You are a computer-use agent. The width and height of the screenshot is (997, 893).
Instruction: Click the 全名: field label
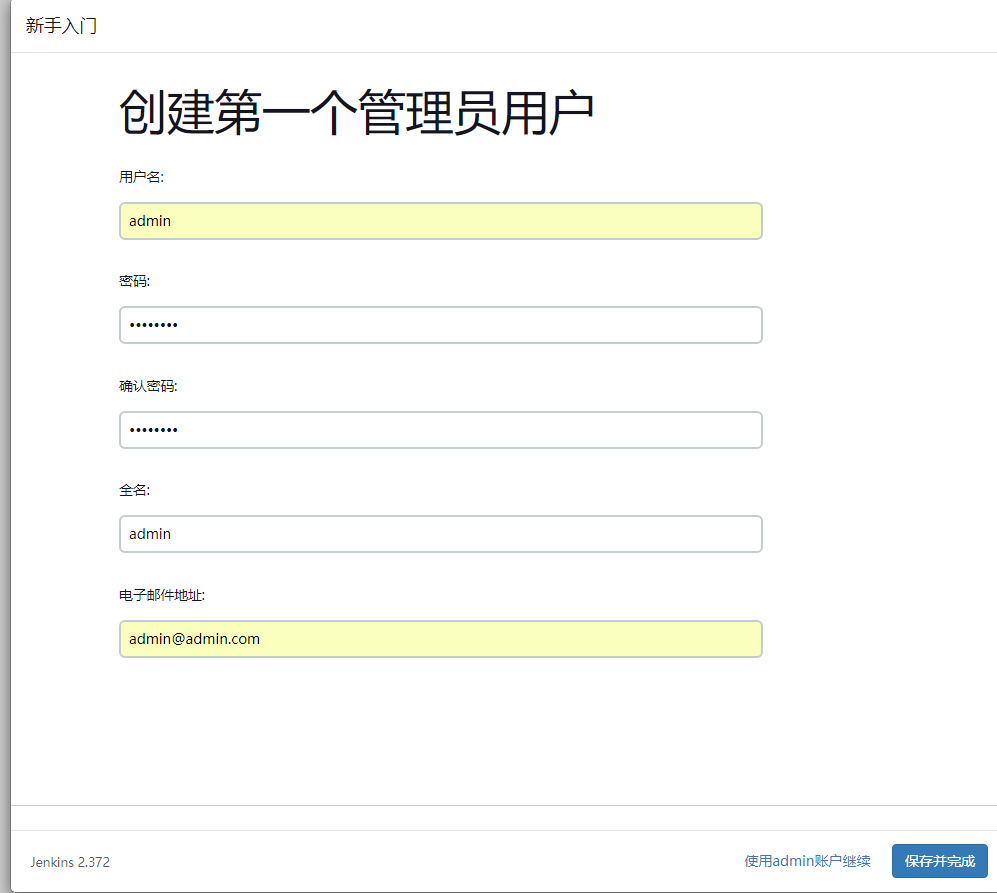[134, 490]
